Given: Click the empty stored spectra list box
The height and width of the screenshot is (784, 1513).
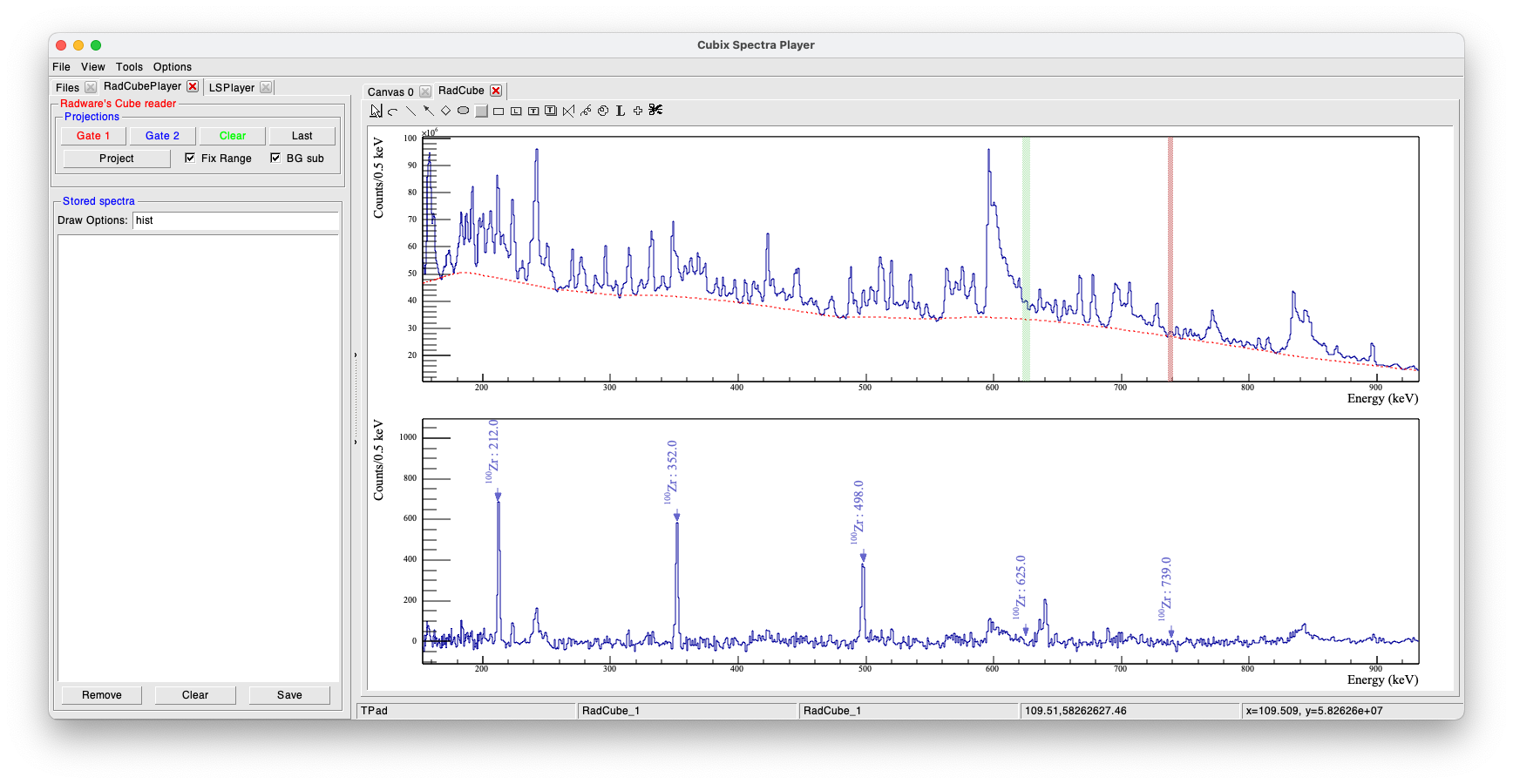Looking at the screenshot, I should pos(199,457).
